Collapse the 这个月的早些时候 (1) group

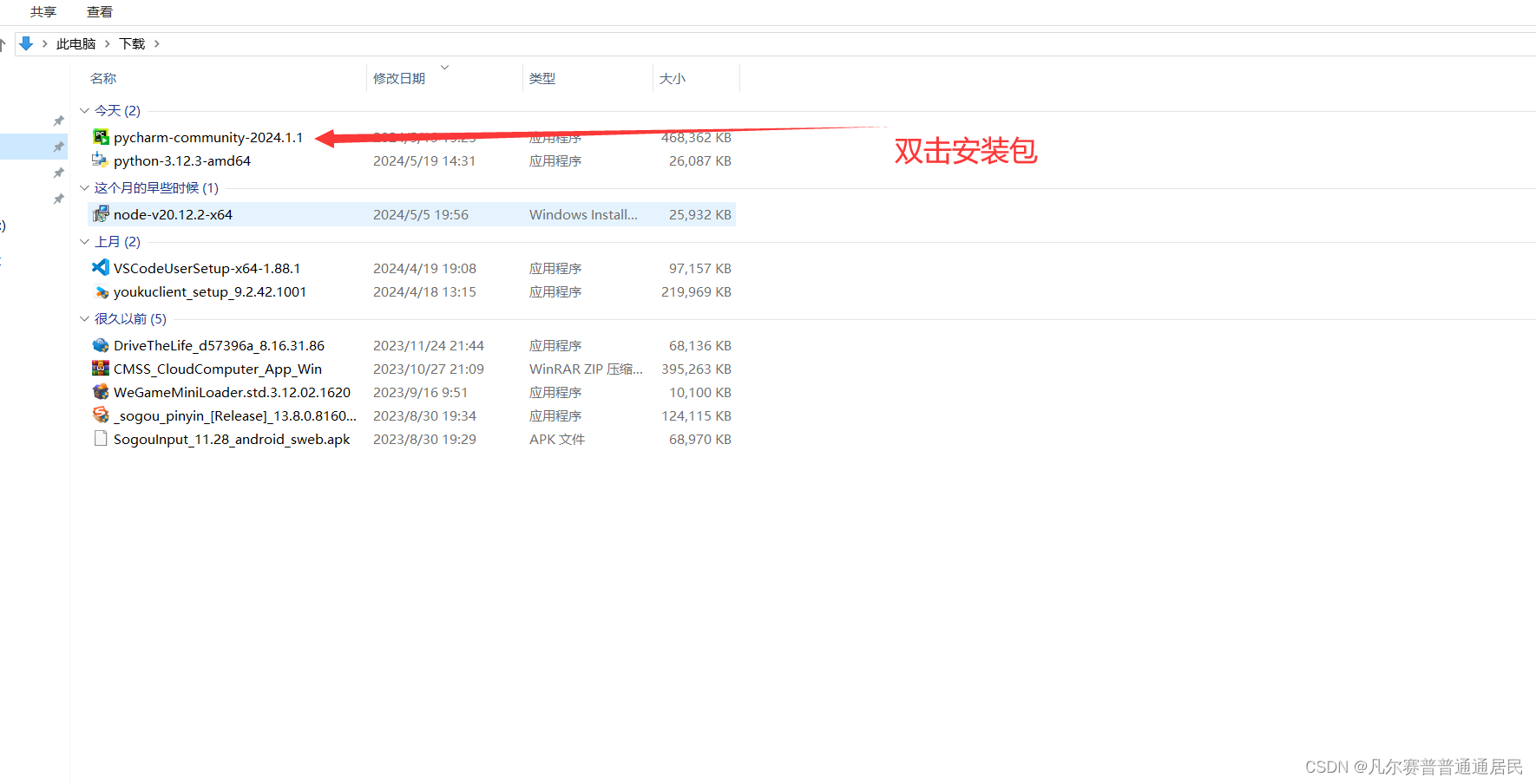84,188
